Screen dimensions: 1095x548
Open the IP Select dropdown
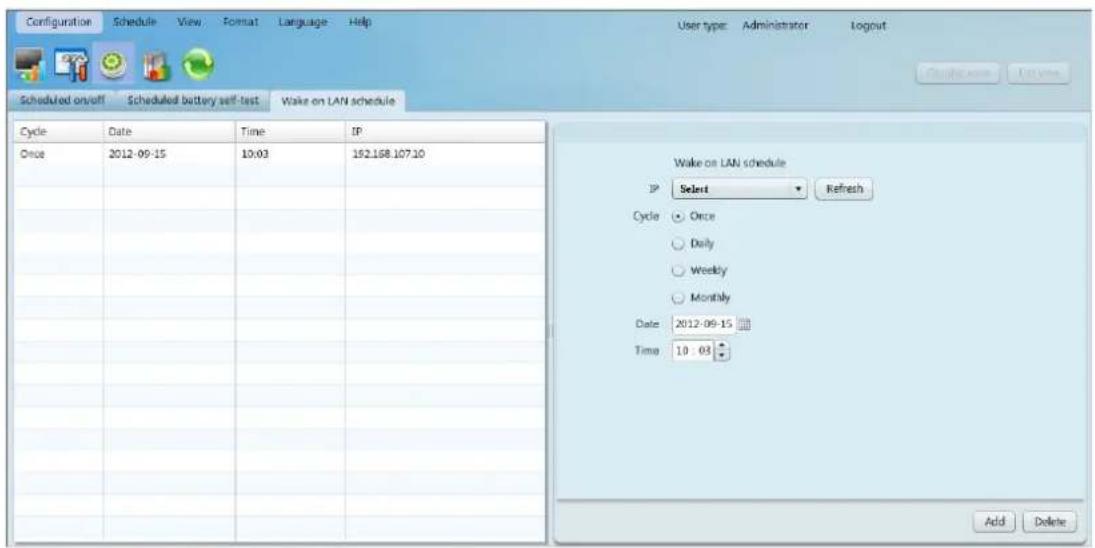[739, 189]
